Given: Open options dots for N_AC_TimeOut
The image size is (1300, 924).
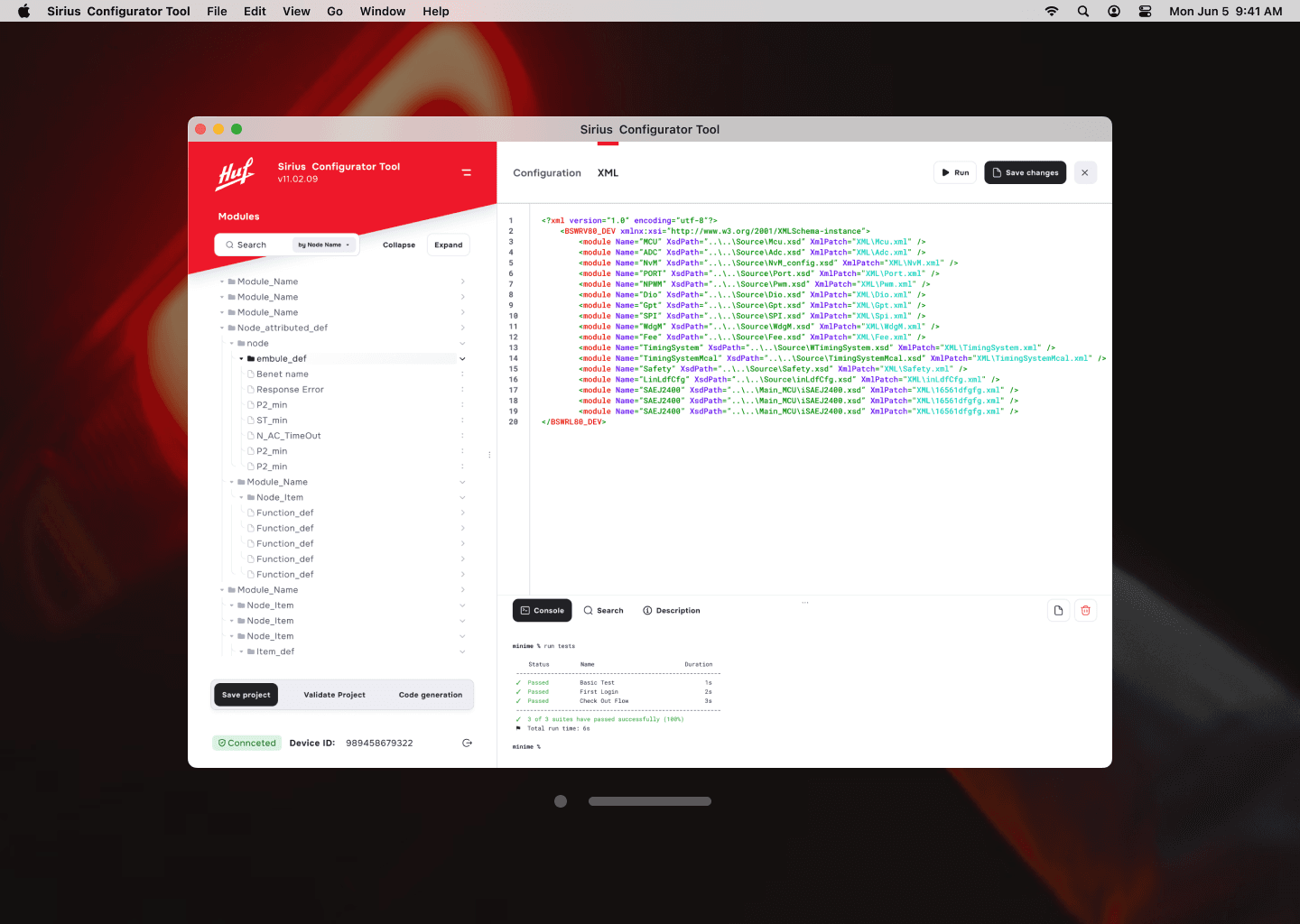Looking at the screenshot, I should click(462, 436).
